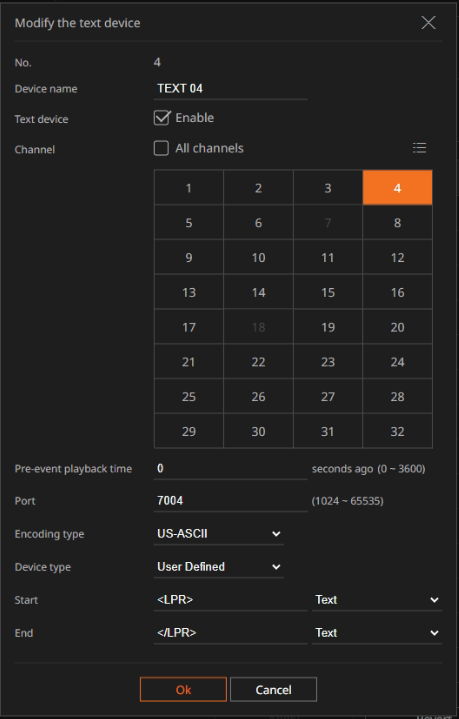Edit the End string </LPR> field
Screen dimensions: 459x719
coord(230,633)
